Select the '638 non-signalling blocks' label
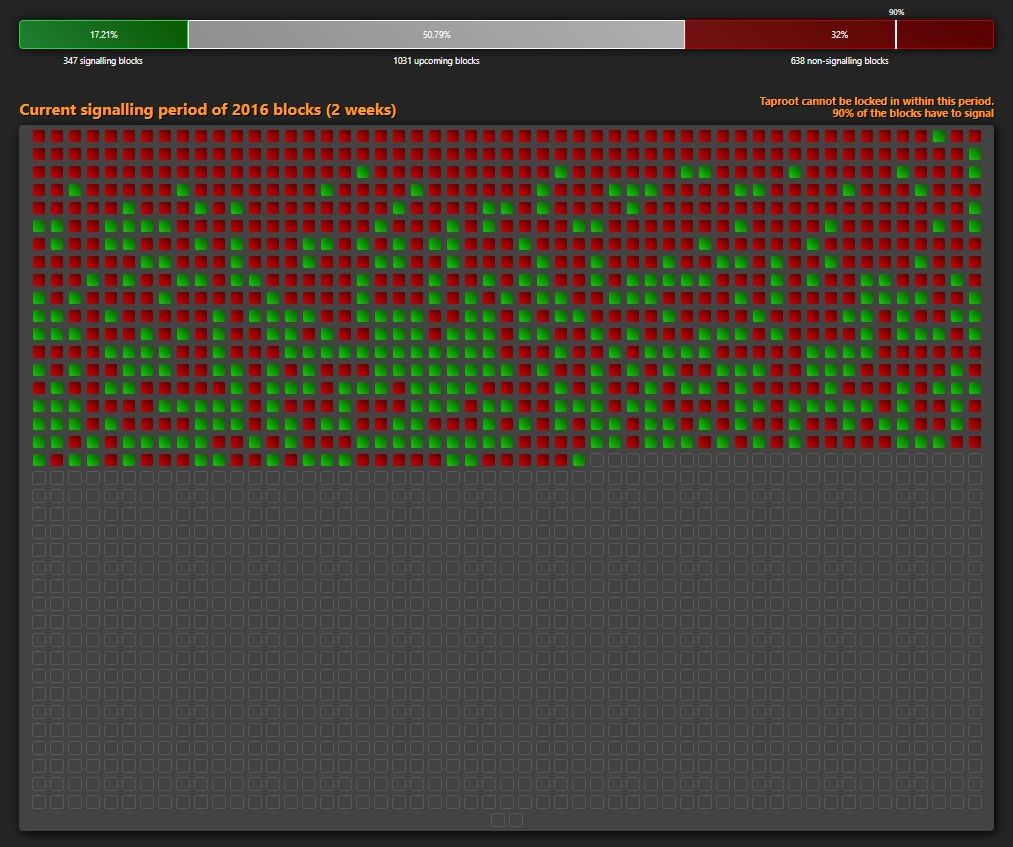The image size is (1013, 847). (839, 61)
